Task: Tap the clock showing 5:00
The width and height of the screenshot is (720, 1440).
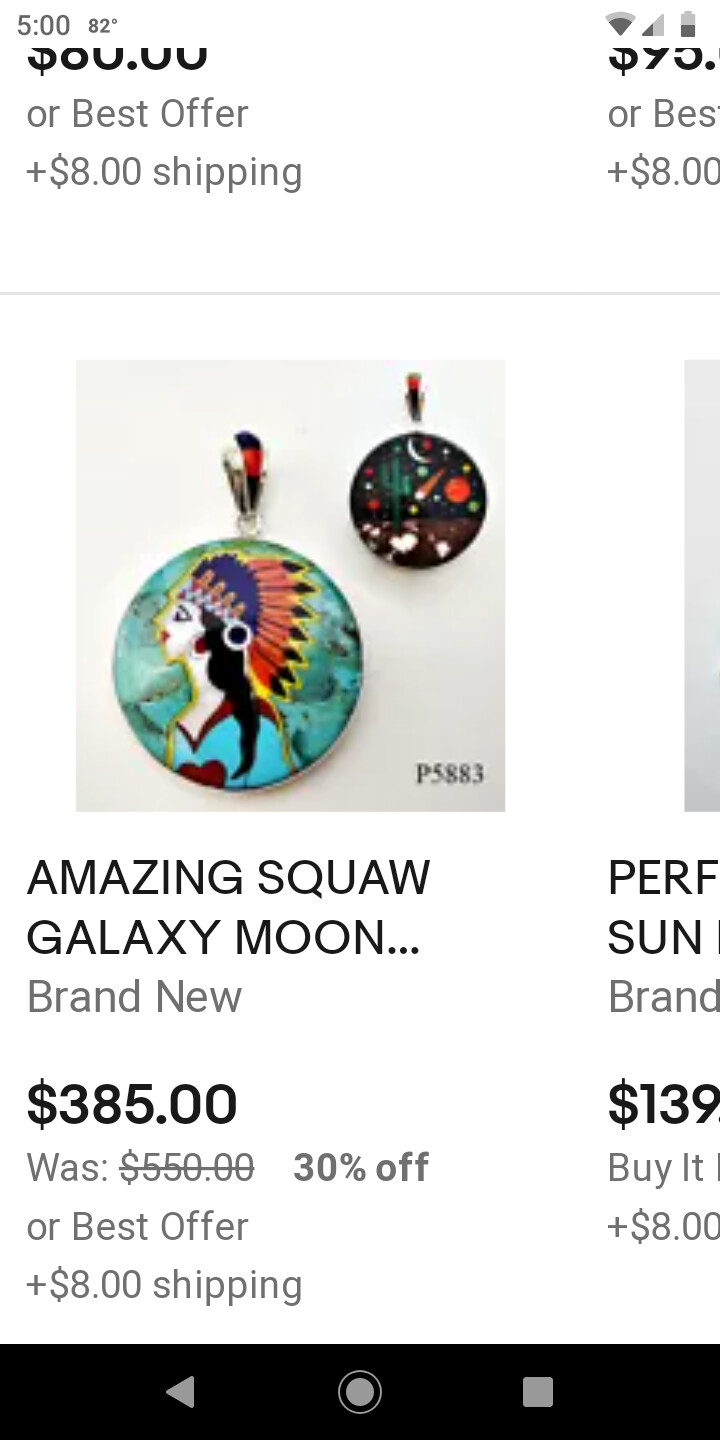Action: 44,24
